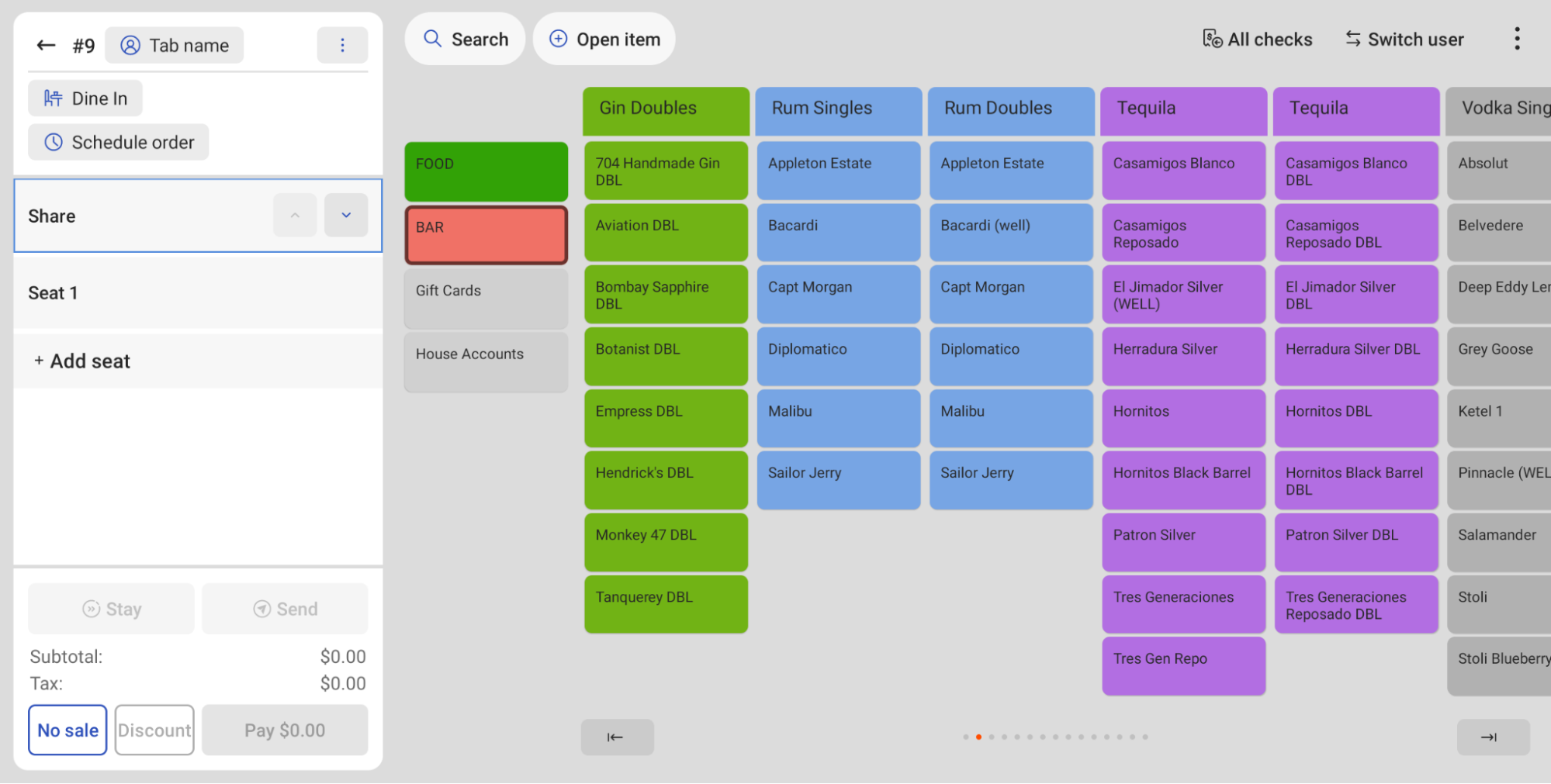
Task: Click the customer icon next to Tab name
Action: click(129, 45)
